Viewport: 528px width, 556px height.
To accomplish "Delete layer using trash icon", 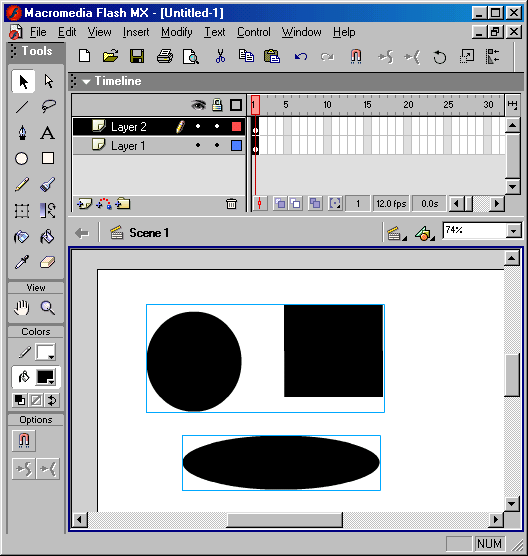I will coord(231,204).
